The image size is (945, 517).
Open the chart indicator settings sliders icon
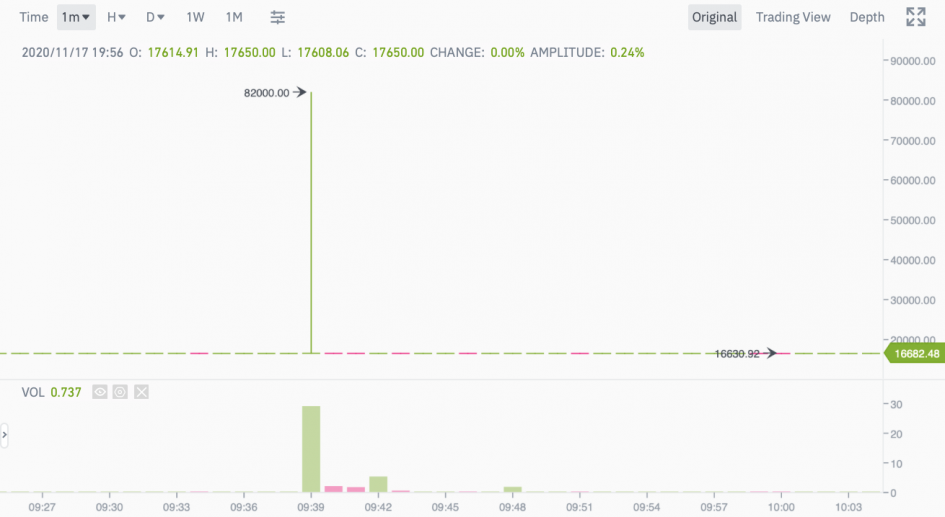[x=277, y=17]
